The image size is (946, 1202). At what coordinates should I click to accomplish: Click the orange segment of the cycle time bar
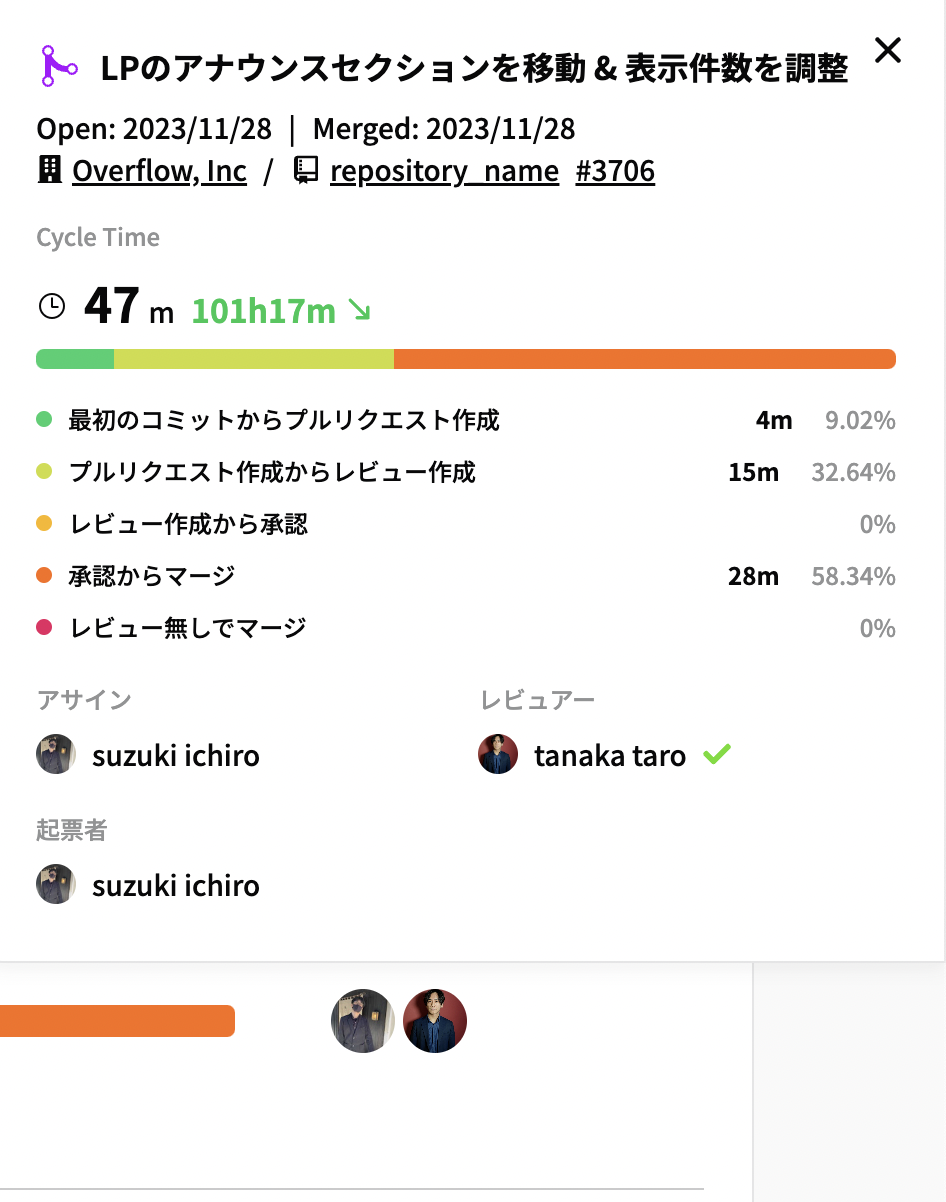(x=644, y=359)
